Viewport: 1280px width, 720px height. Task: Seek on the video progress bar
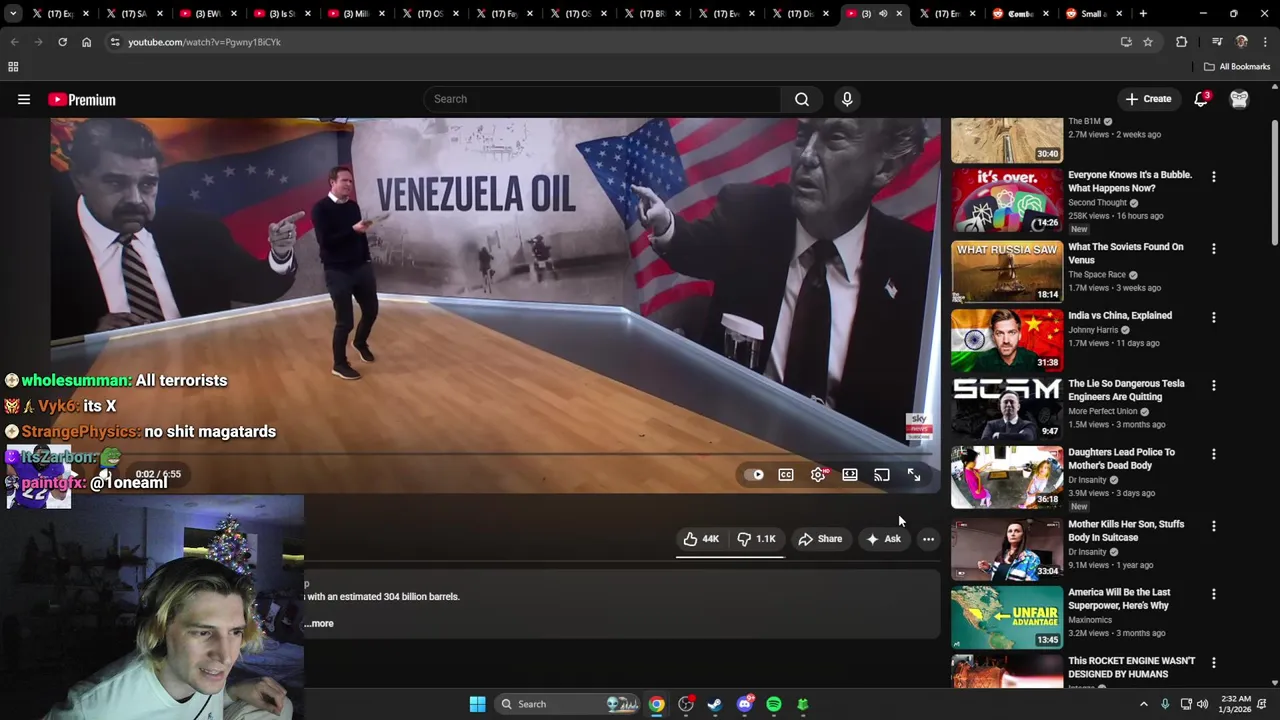pos(495,455)
